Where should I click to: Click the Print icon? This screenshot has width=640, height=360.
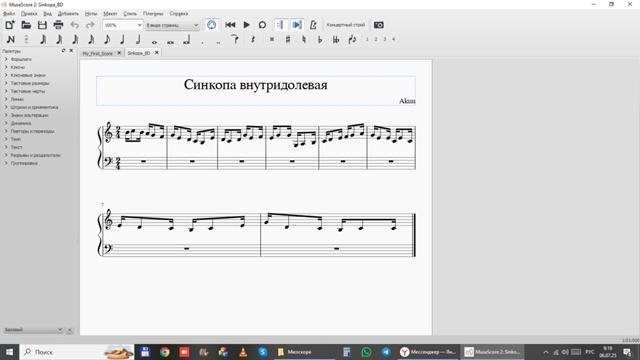(x=58, y=25)
